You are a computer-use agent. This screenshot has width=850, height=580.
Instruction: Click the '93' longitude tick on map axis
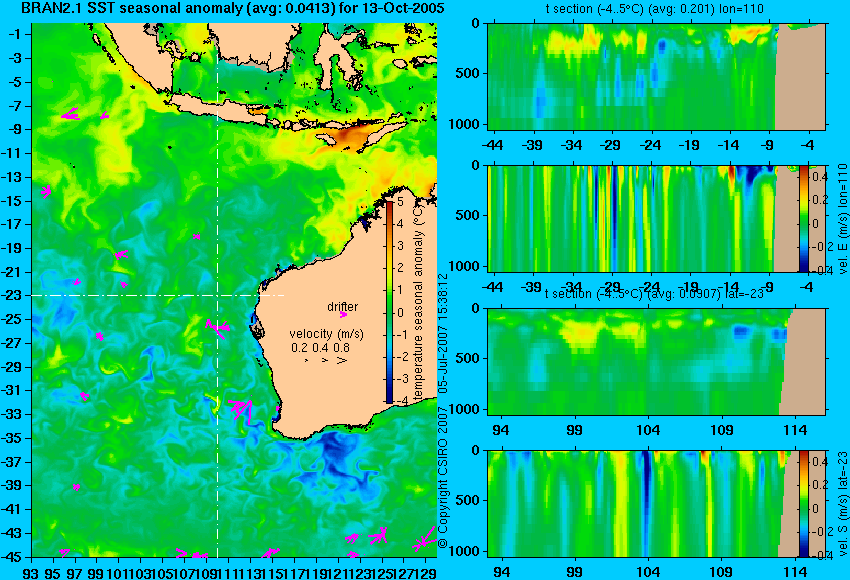coord(31,572)
